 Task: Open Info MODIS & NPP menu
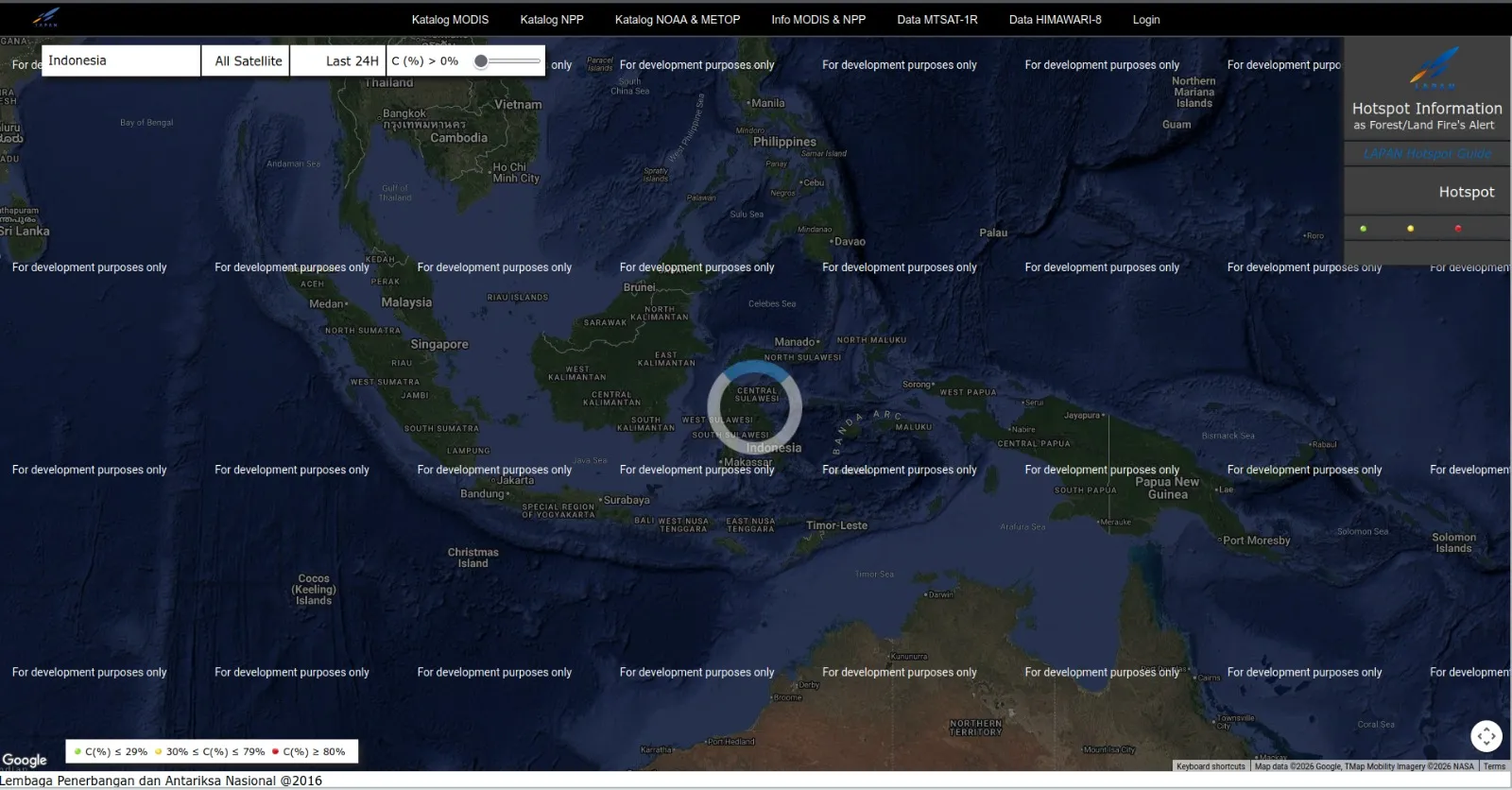[818, 19]
